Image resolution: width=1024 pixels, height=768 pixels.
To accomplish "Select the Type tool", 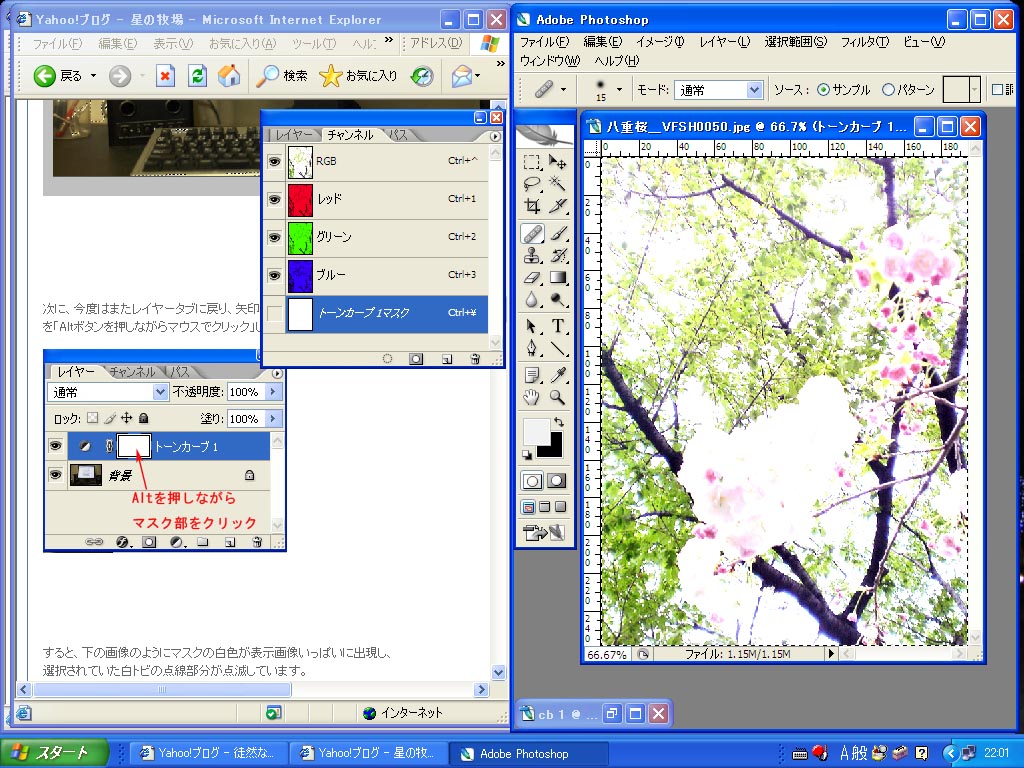I will [557, 326].
